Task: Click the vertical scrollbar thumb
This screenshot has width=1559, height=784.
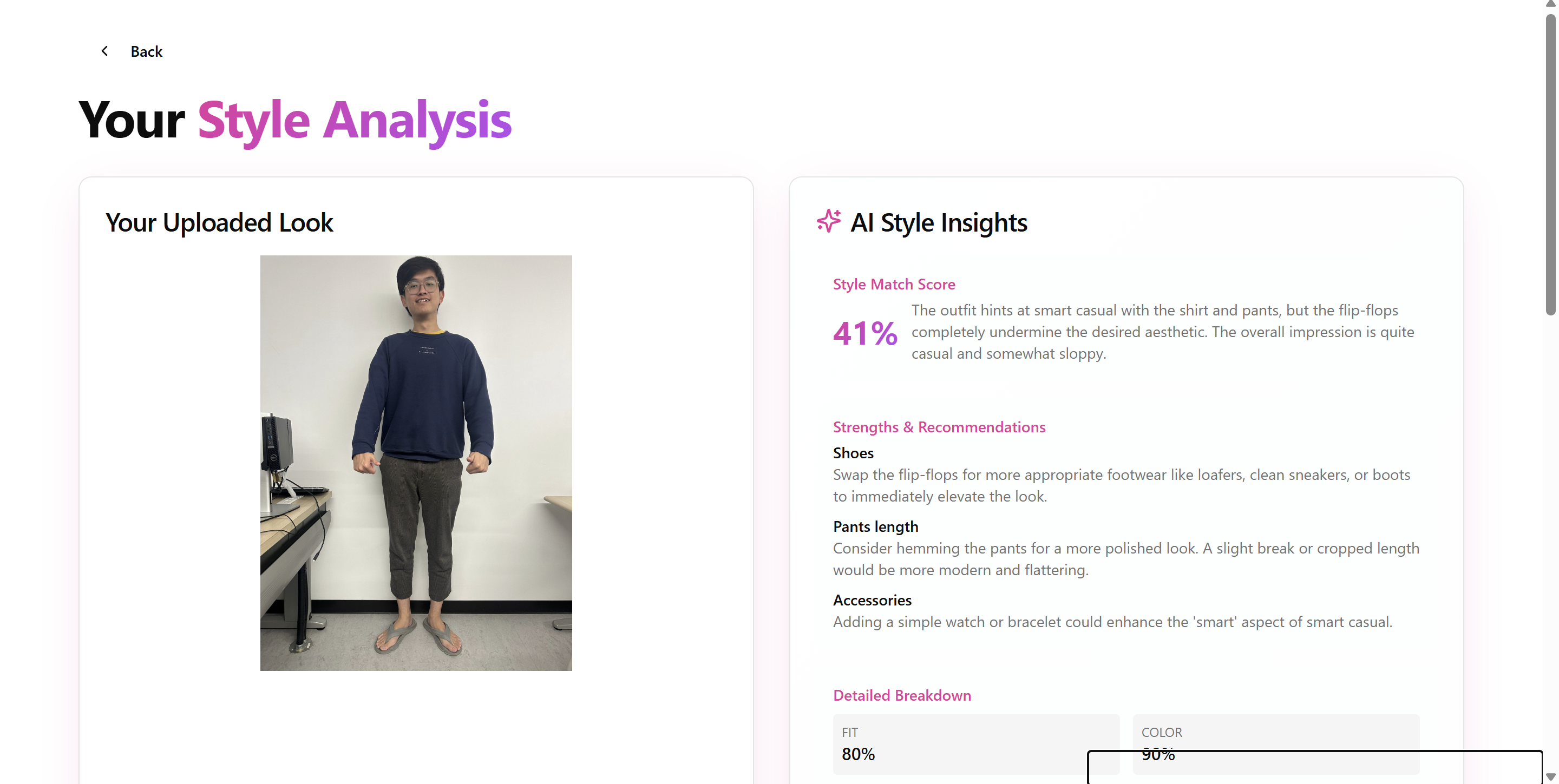Action: (1550, 164)
